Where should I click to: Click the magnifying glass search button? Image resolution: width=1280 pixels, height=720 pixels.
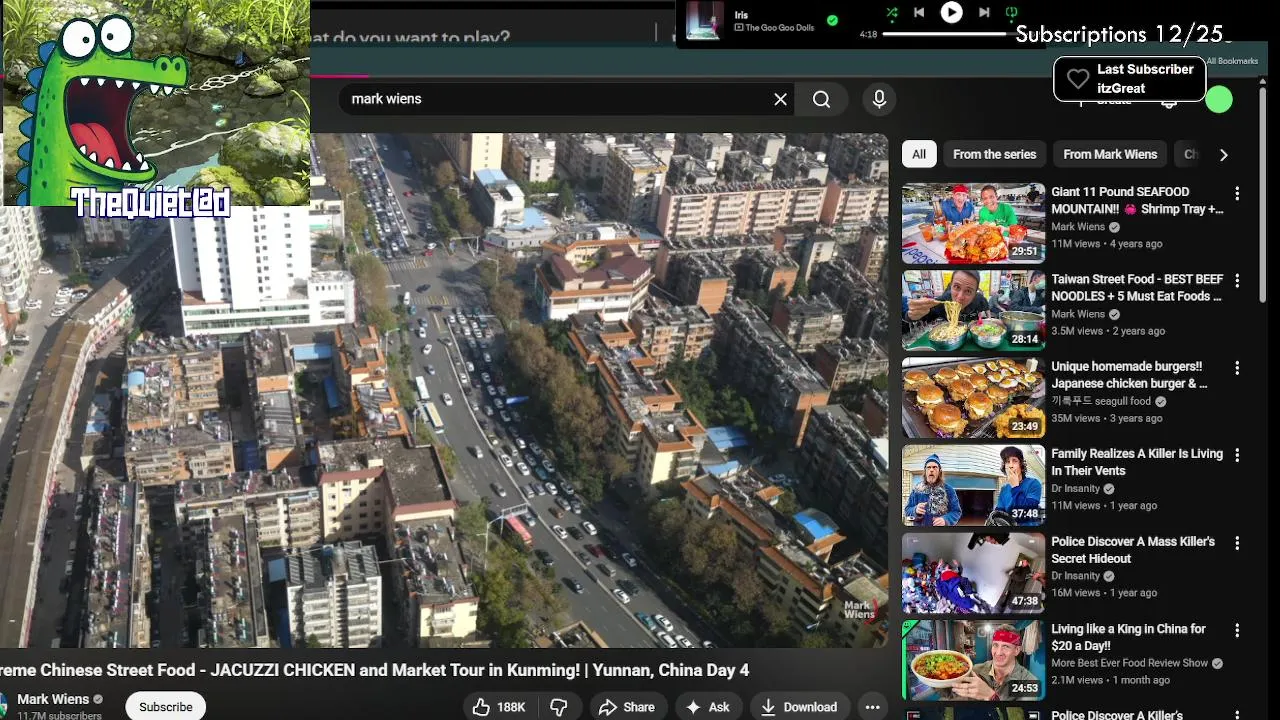coord(822,99)
